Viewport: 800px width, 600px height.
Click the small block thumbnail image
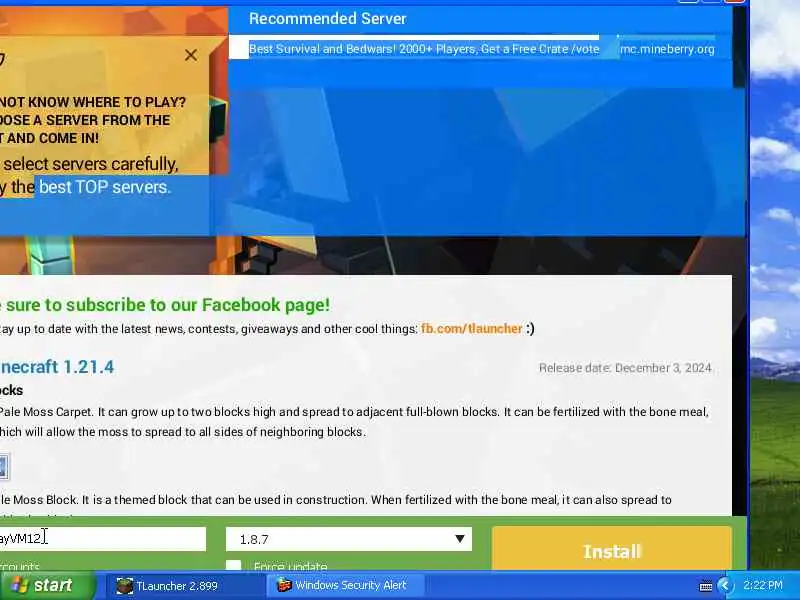[4, 467]
